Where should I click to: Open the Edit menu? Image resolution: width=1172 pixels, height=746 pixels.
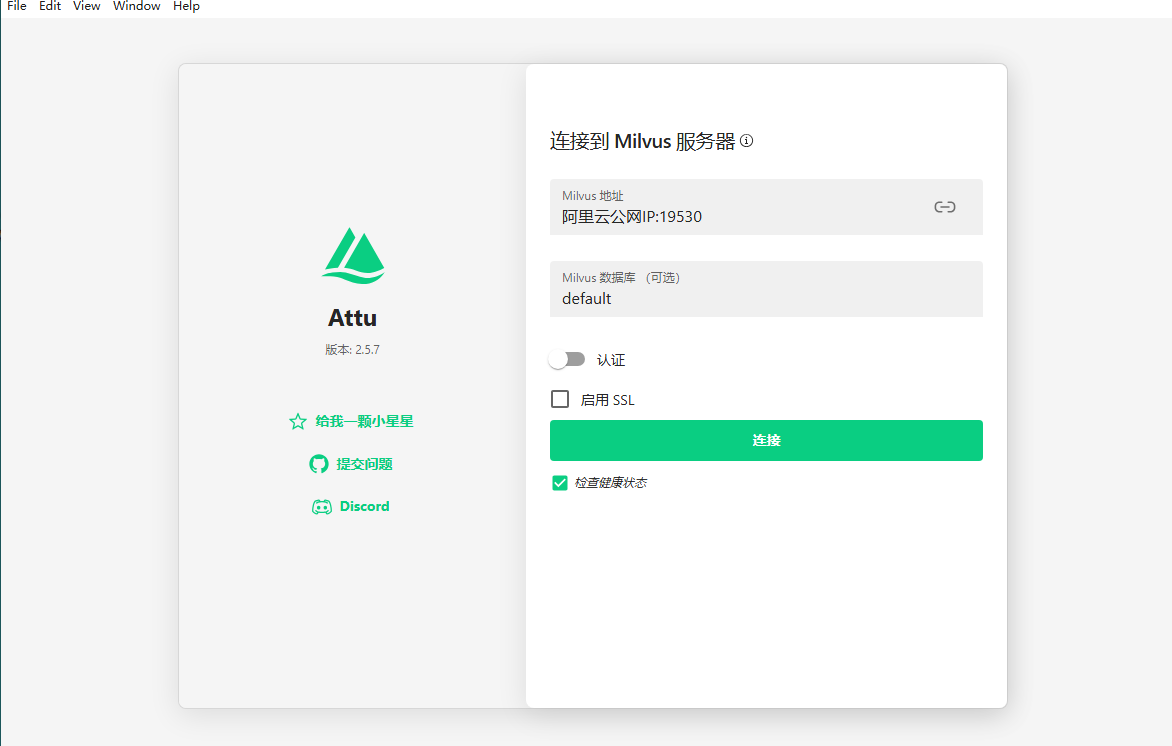(50, 6)
